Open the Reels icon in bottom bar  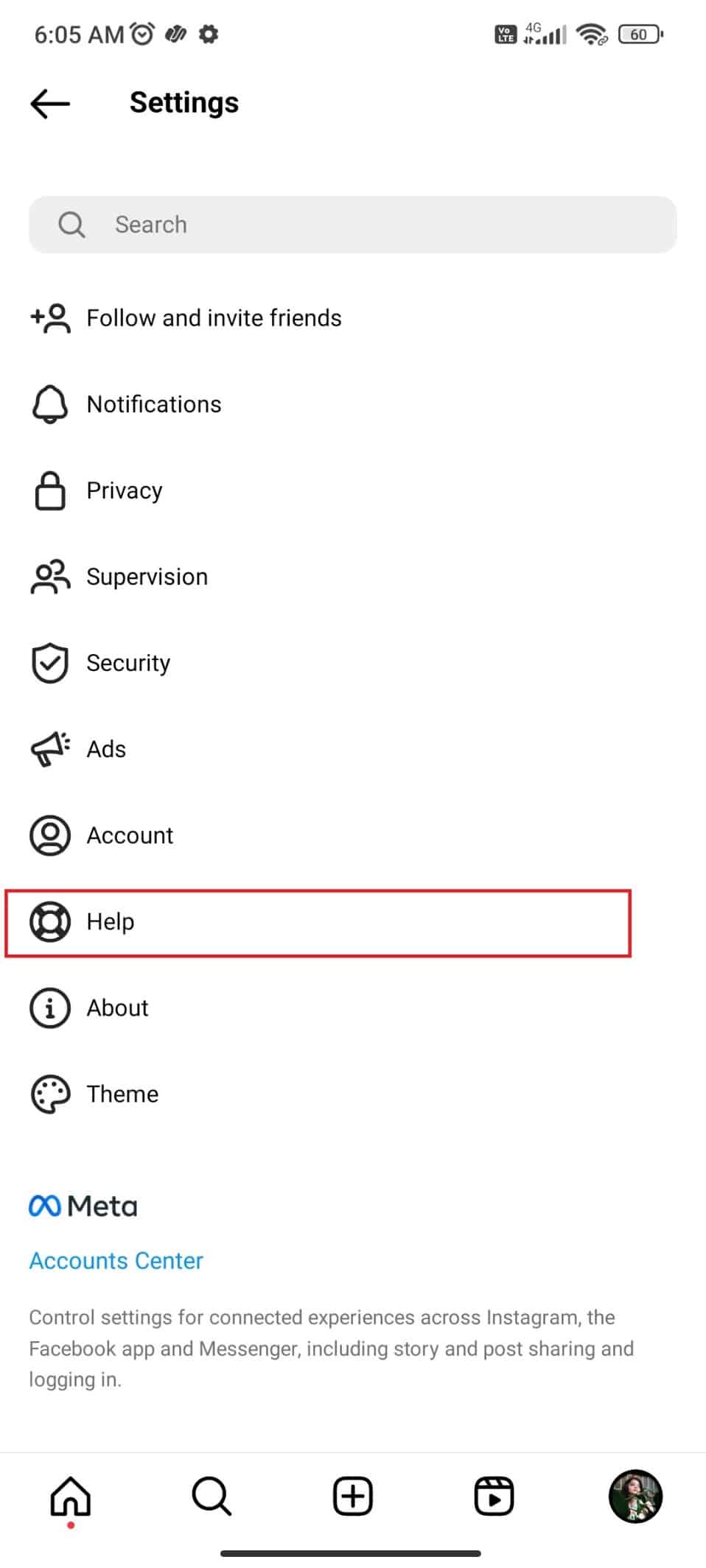click(x=494, y=1496)
